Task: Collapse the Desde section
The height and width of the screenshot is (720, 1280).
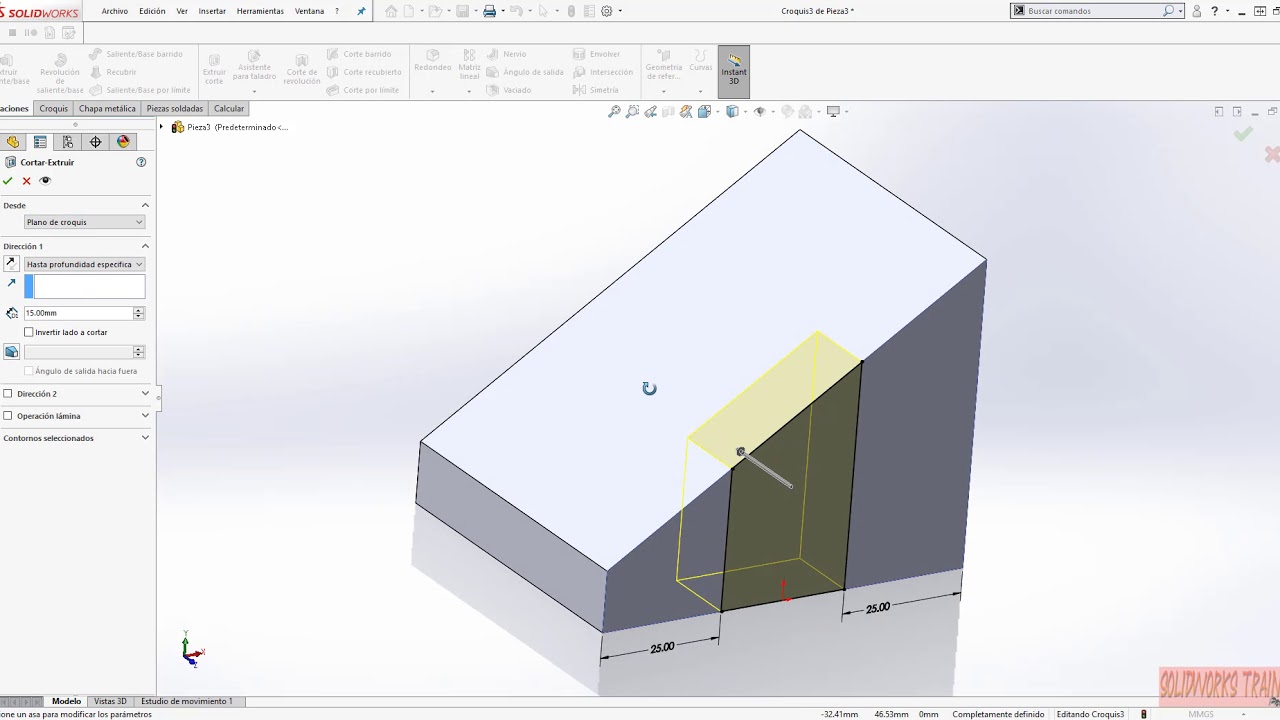Action: tap(145, 205)
